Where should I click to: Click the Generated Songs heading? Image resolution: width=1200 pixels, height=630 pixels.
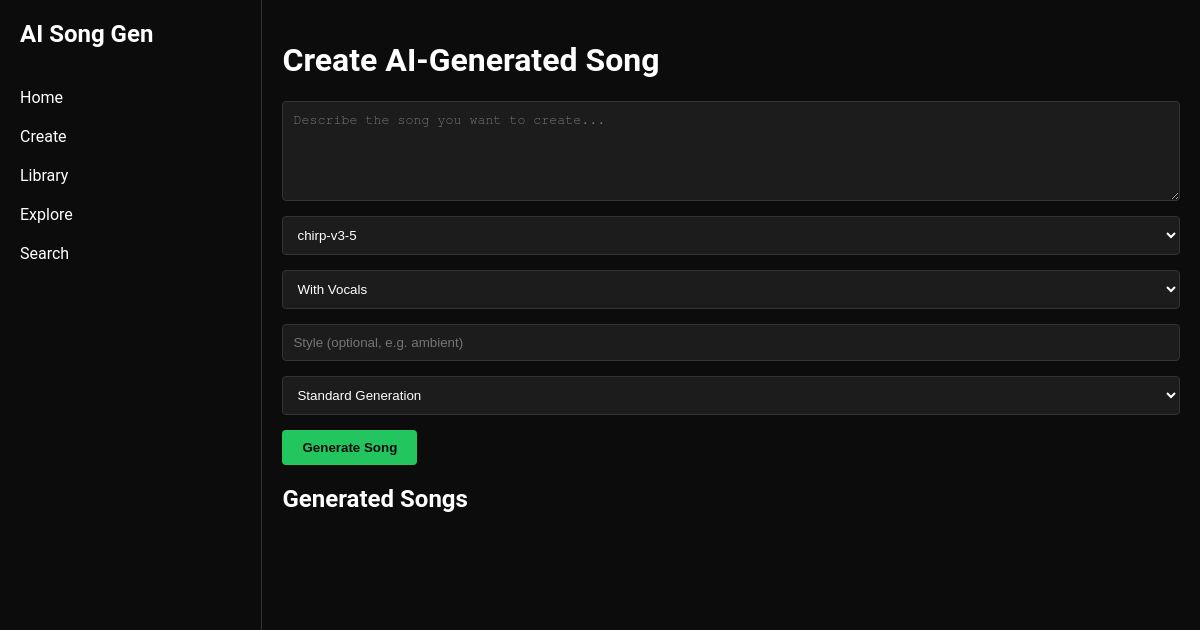coord(375,499)
